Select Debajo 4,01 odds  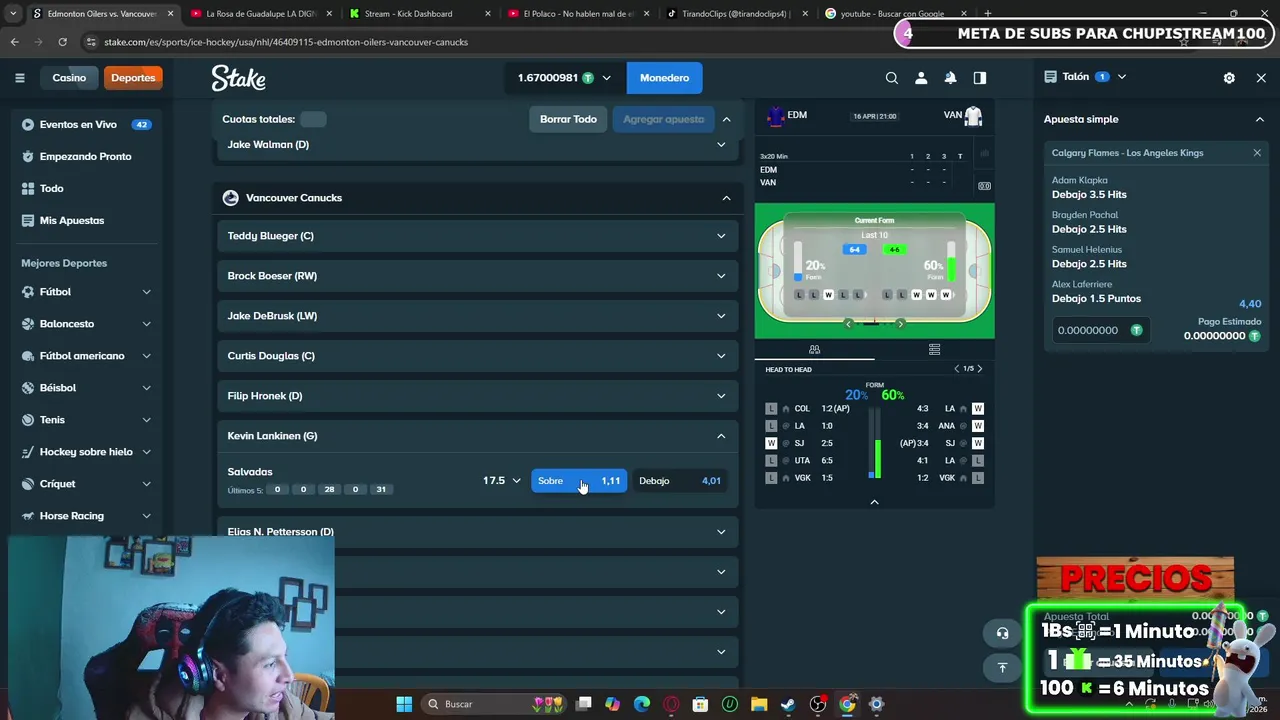(680, 481)
